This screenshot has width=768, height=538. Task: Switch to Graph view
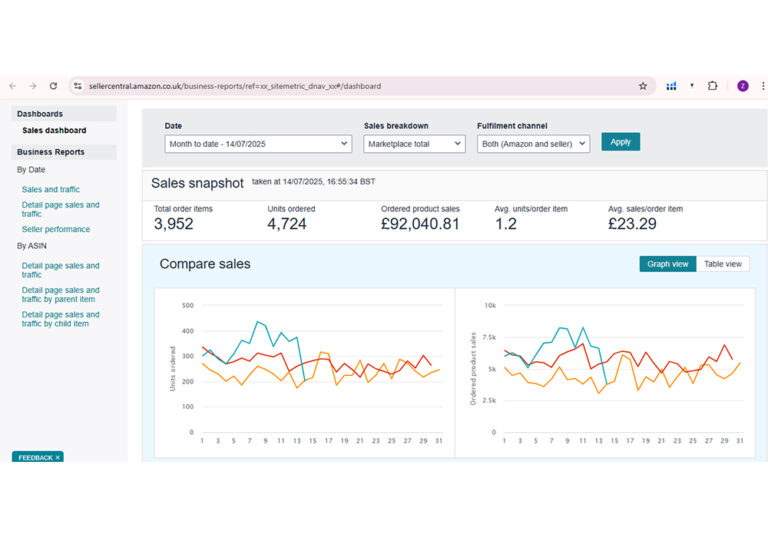668,264
